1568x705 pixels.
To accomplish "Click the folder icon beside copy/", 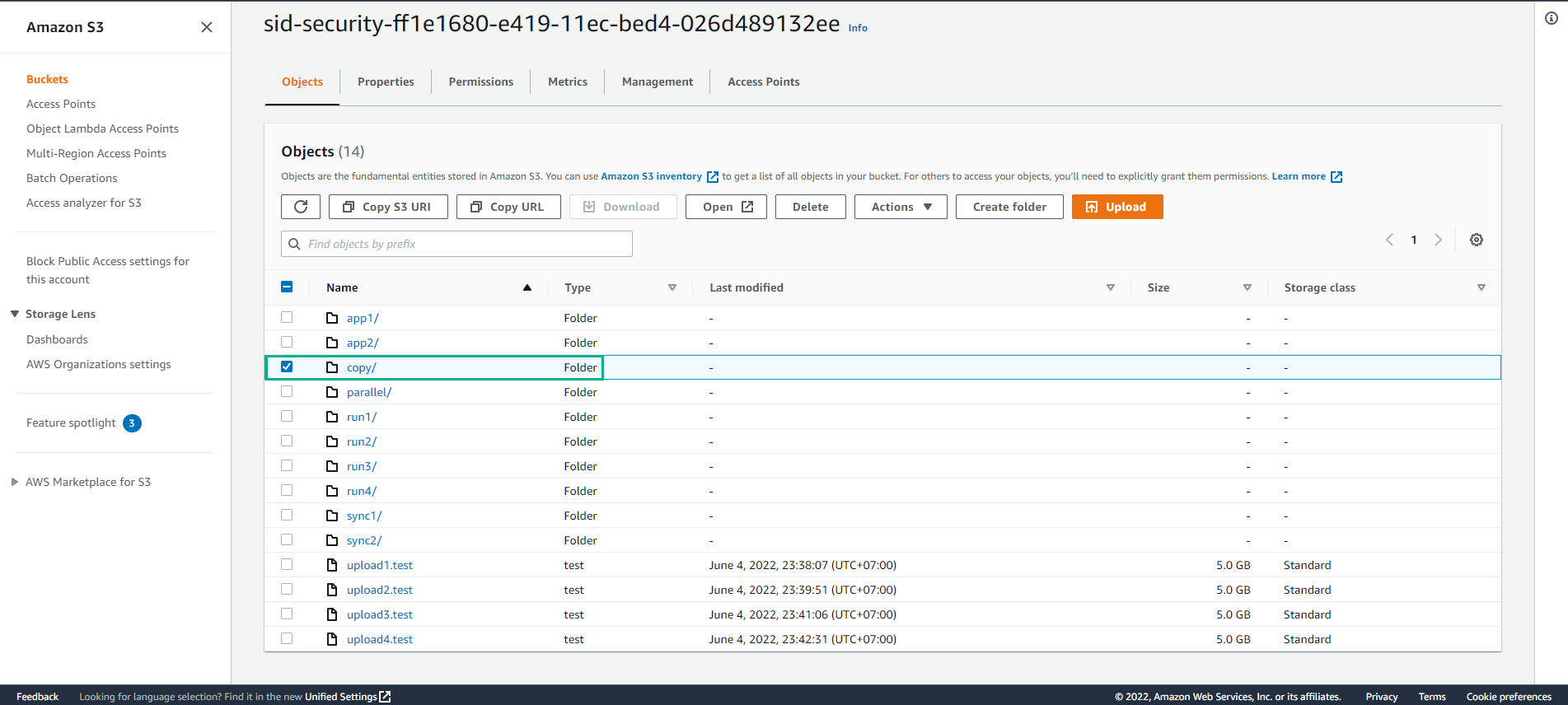I will (x=332, y=367).
